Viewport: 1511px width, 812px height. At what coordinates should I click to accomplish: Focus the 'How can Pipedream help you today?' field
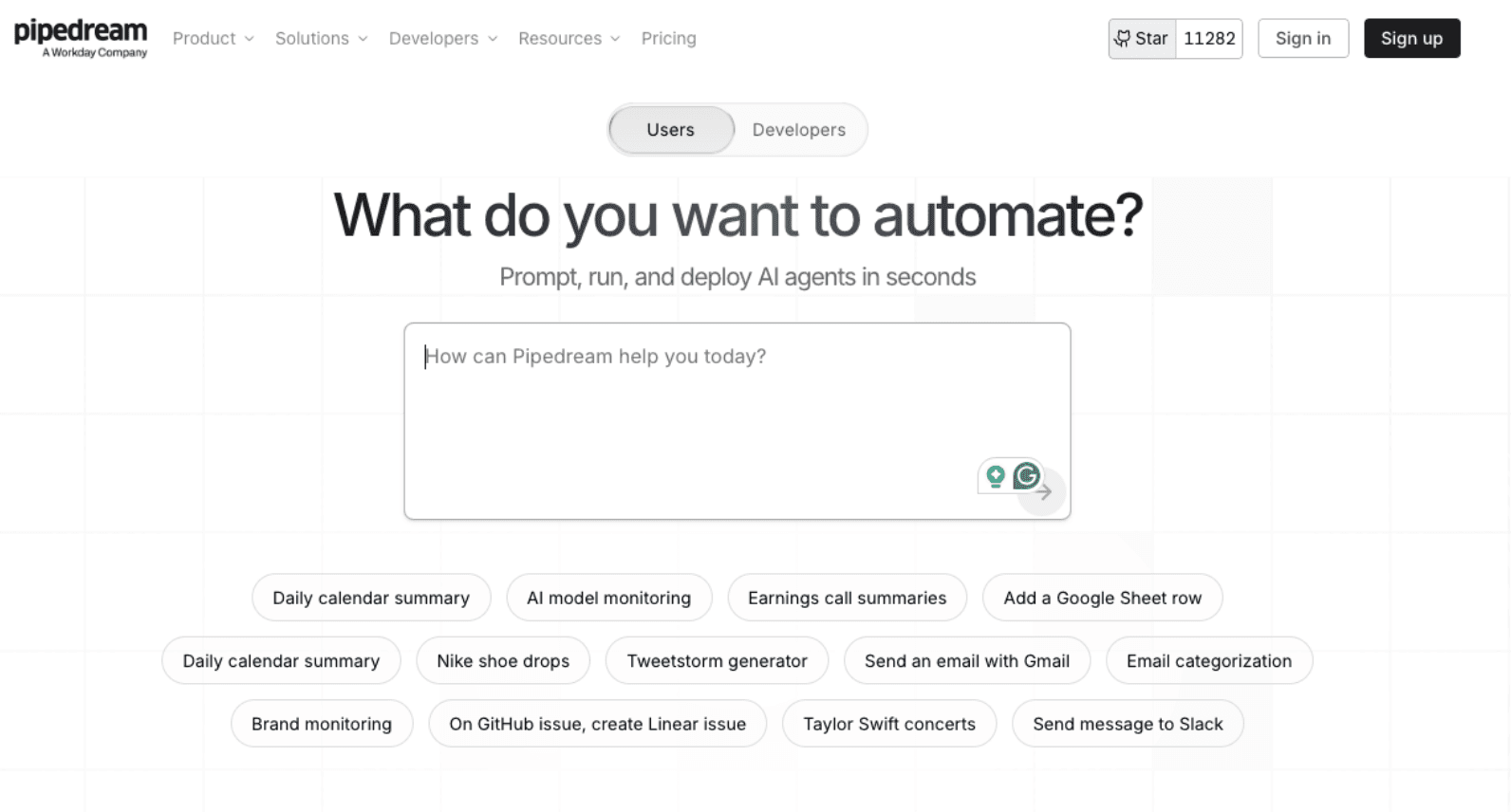[x=737, y=421]
